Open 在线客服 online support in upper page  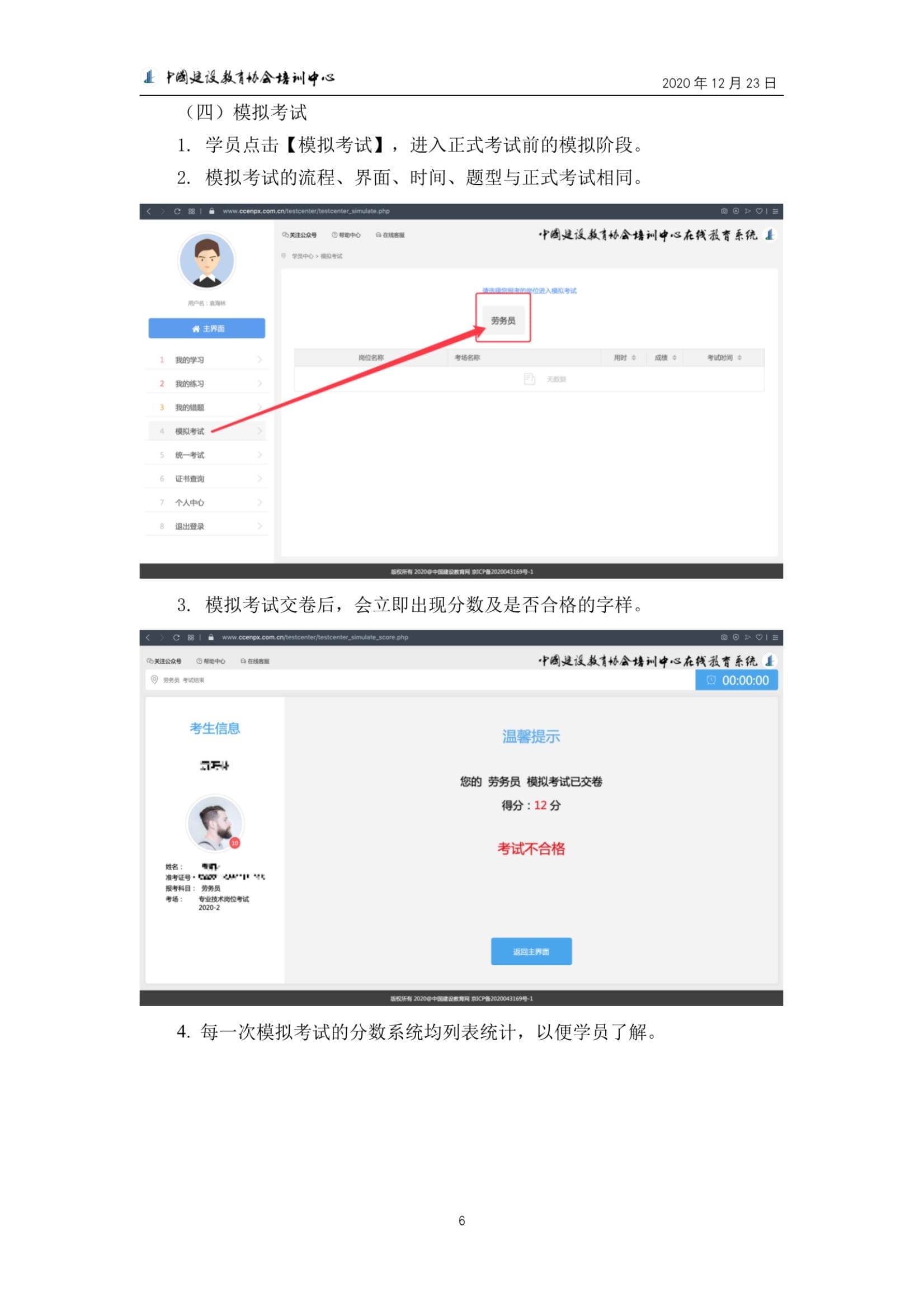(x=390, y=235)
